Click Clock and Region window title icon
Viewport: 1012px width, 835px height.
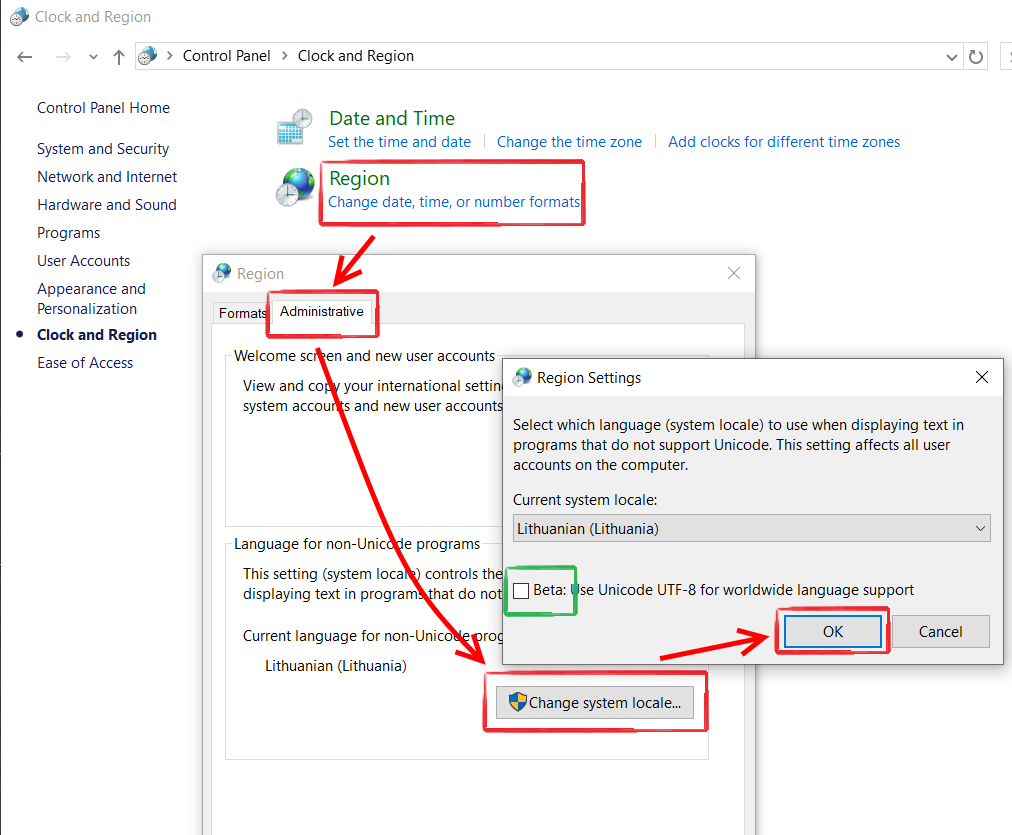(x=19, y=16)
